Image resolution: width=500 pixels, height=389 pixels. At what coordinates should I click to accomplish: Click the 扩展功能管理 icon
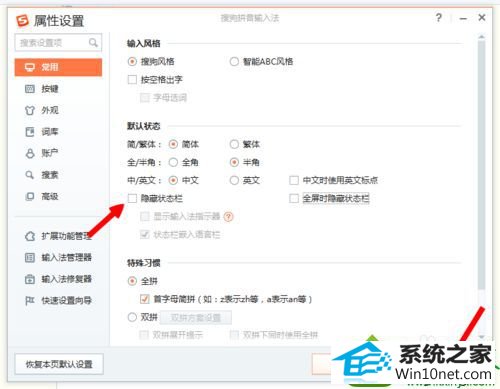pos(30,236)
